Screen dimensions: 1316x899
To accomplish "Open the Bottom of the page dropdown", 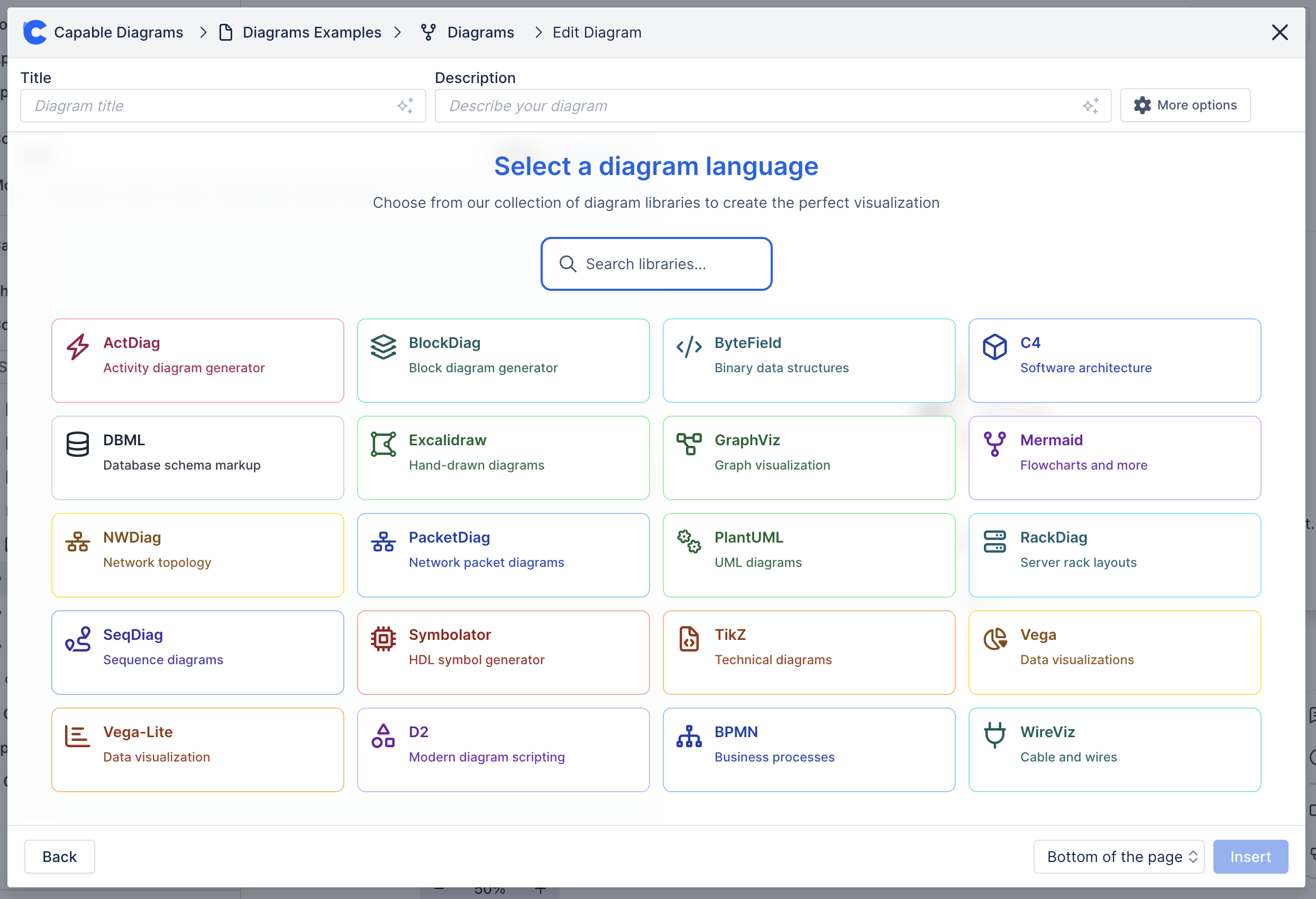I will click(x=1118, y=857).
